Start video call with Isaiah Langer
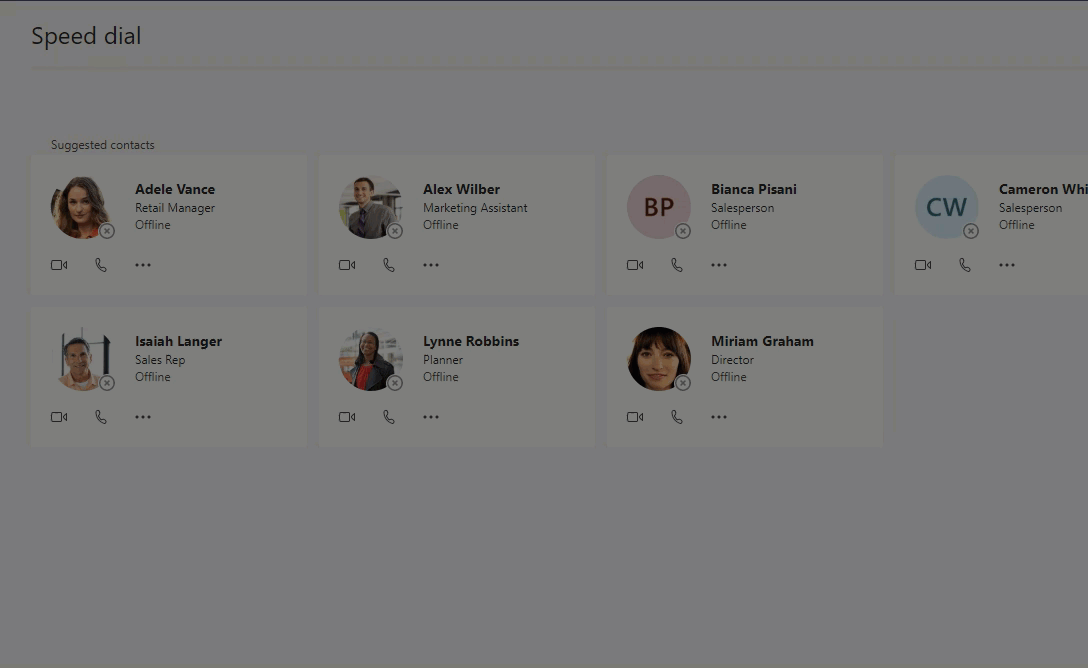Viewport: 1088px width, 668px height. pos(59,417)
